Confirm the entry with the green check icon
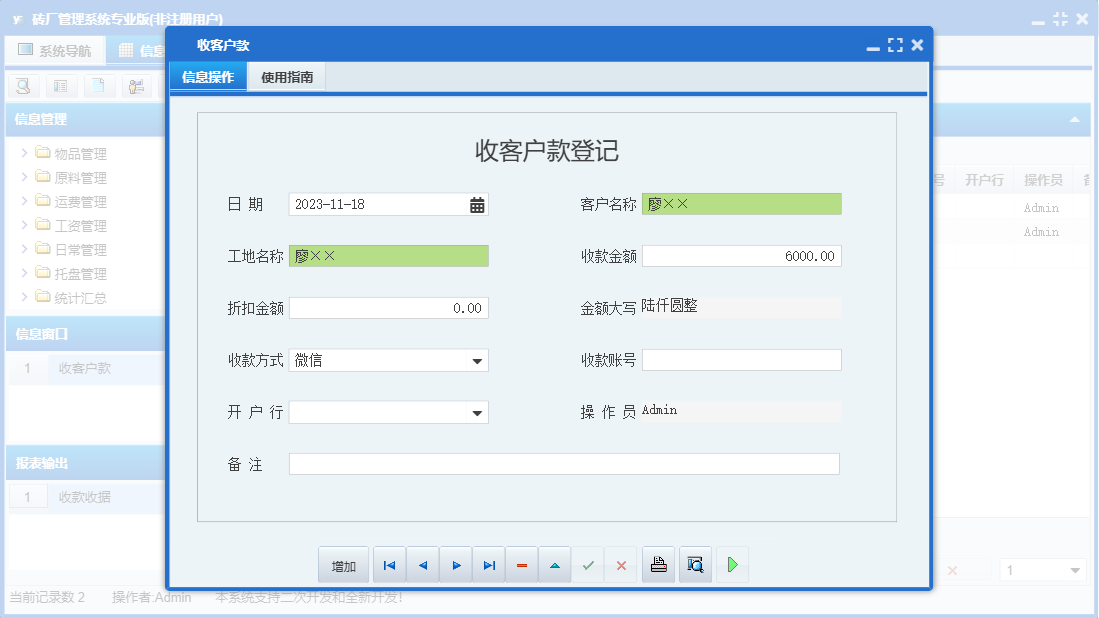Screen dimensions: 1099x618 point(587,564)
